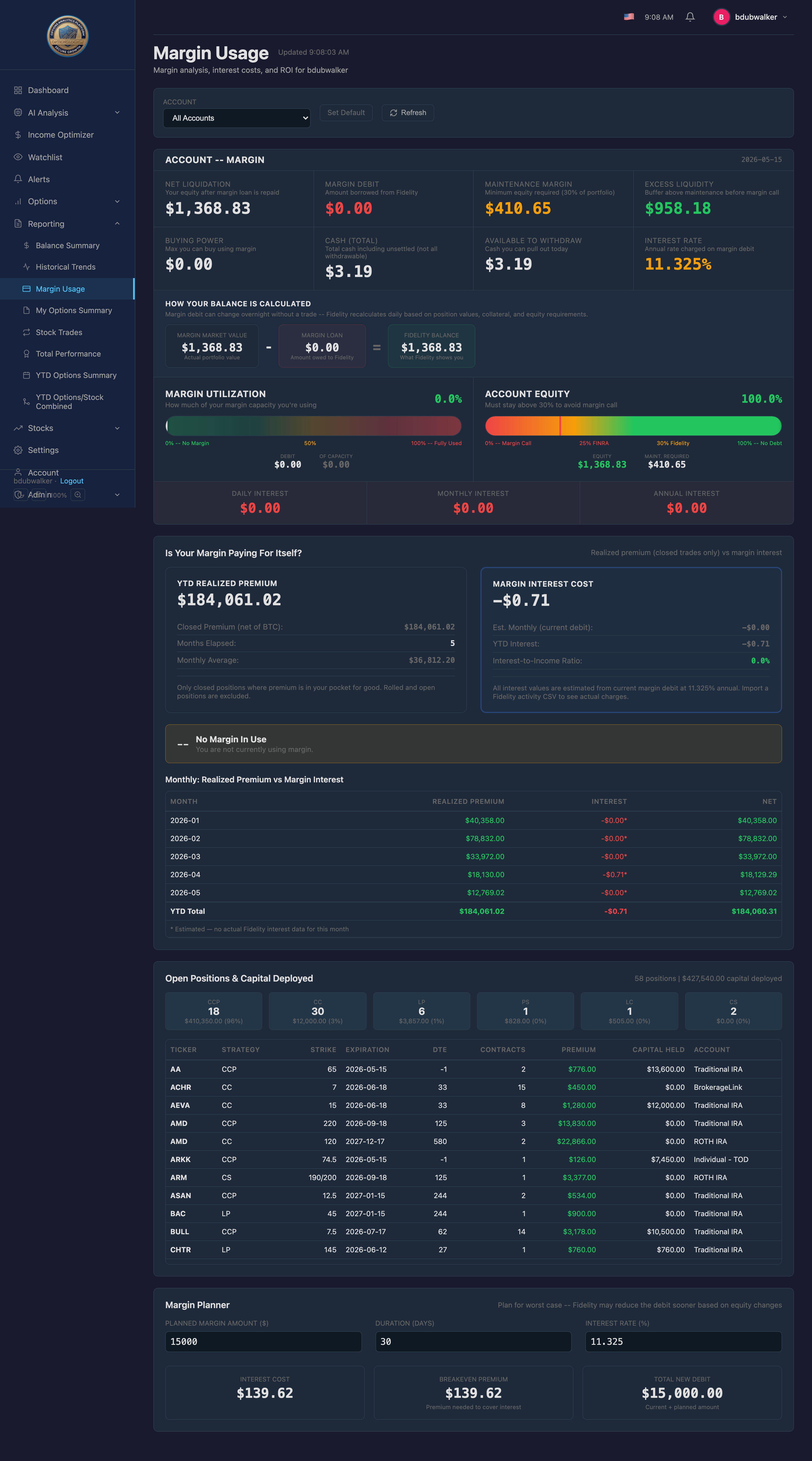Expand the AI Analysis submenu chevron
The image size is (812, 1461).
click(x=117, y=112)
